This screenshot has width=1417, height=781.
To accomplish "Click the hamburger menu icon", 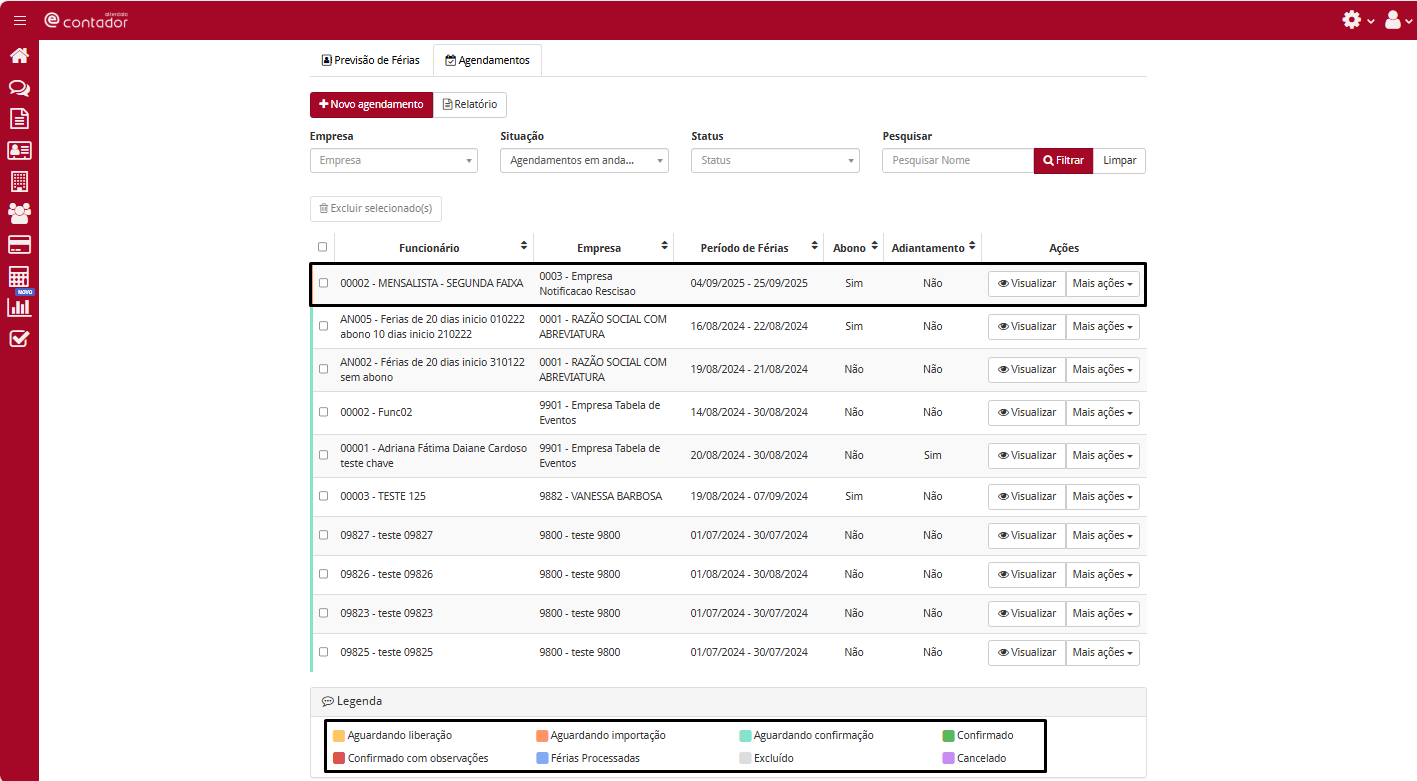I will [20, 20].
